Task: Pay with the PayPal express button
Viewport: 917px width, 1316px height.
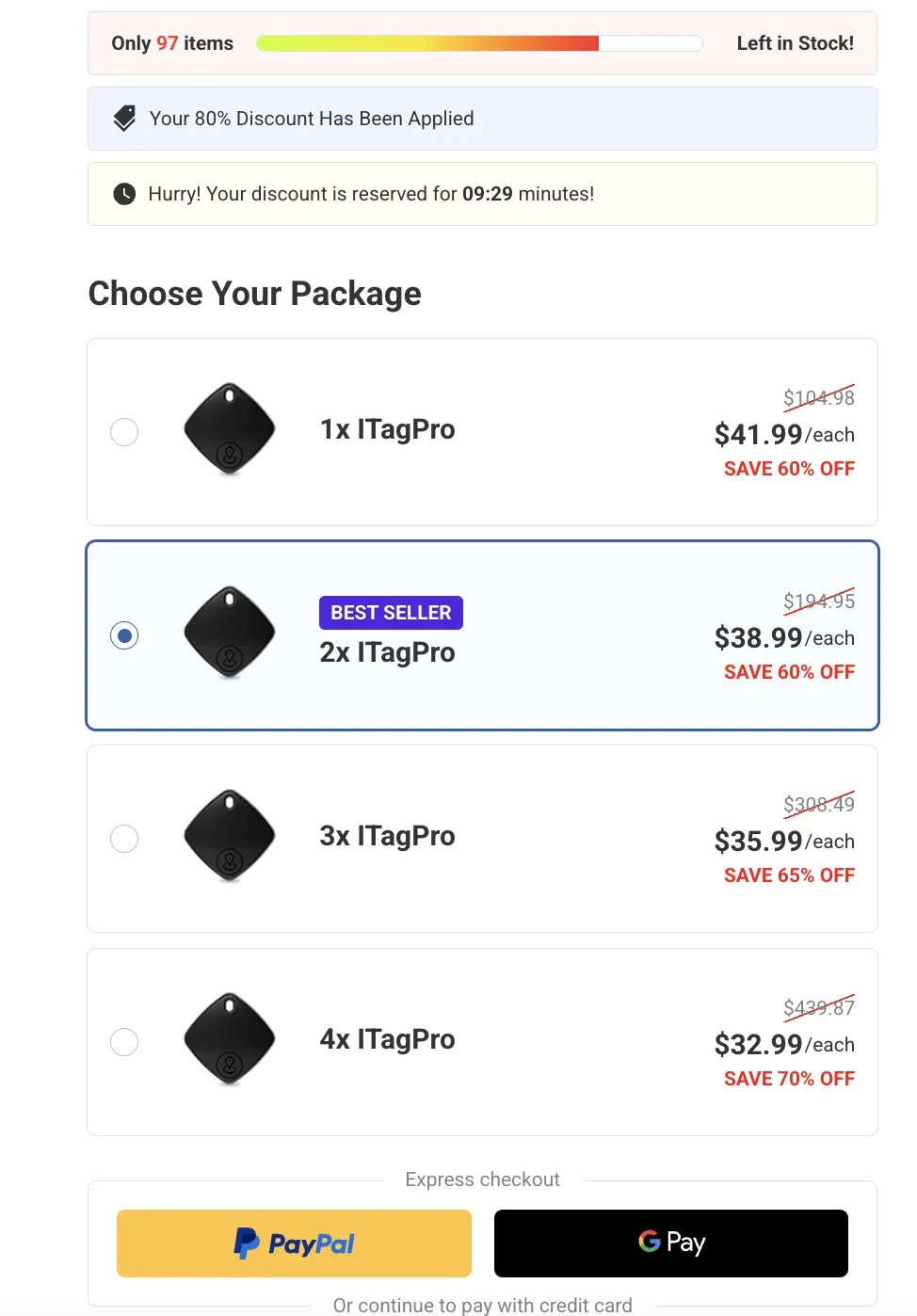Action: pos(294,1244)
